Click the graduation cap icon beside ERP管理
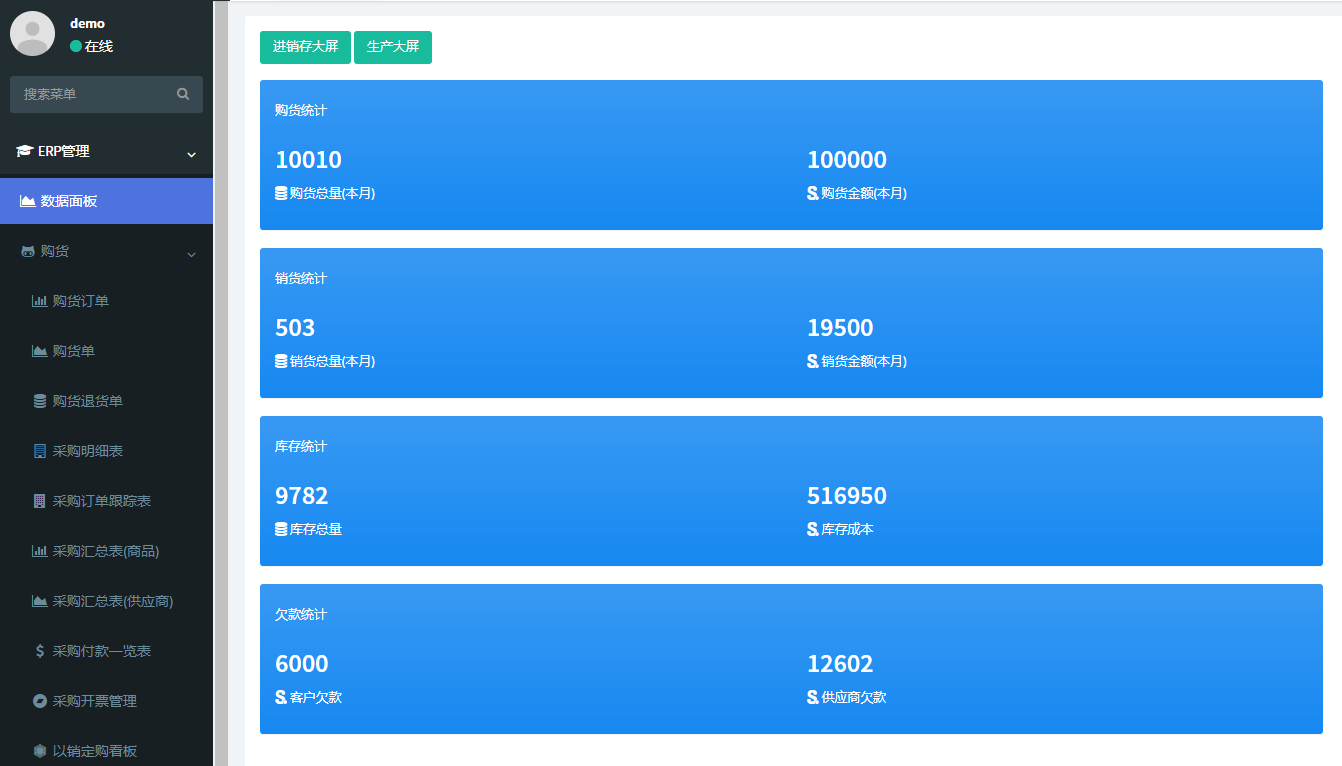1342x766 pixels. pos(25,151)
